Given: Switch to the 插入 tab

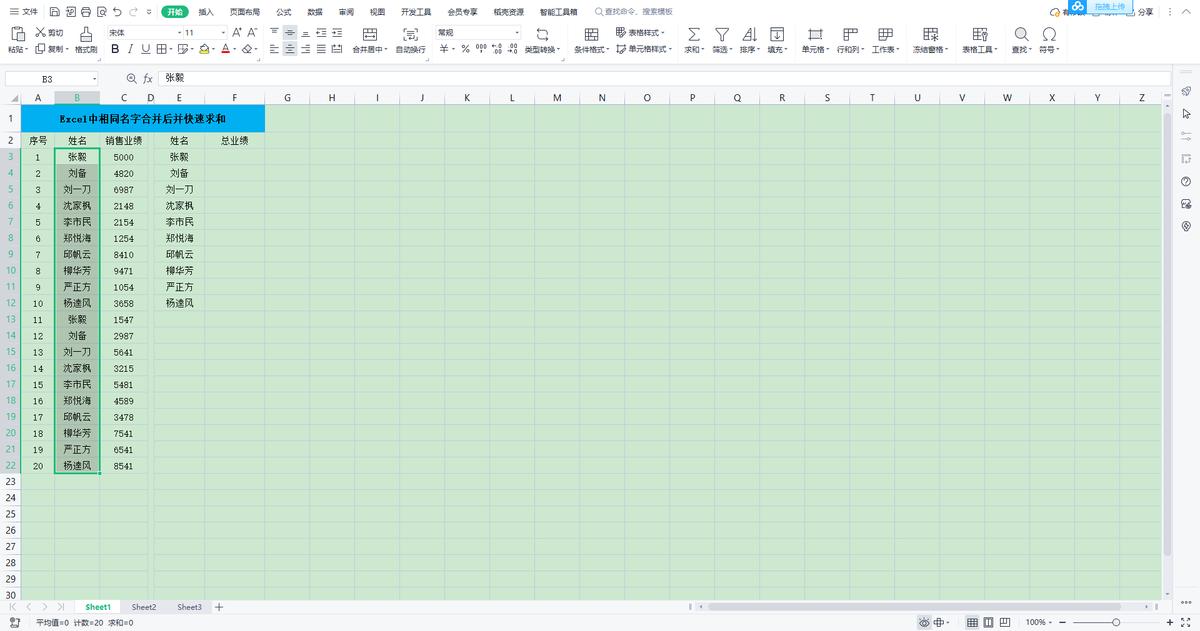Looking at the screenshot, I should 206,12.
